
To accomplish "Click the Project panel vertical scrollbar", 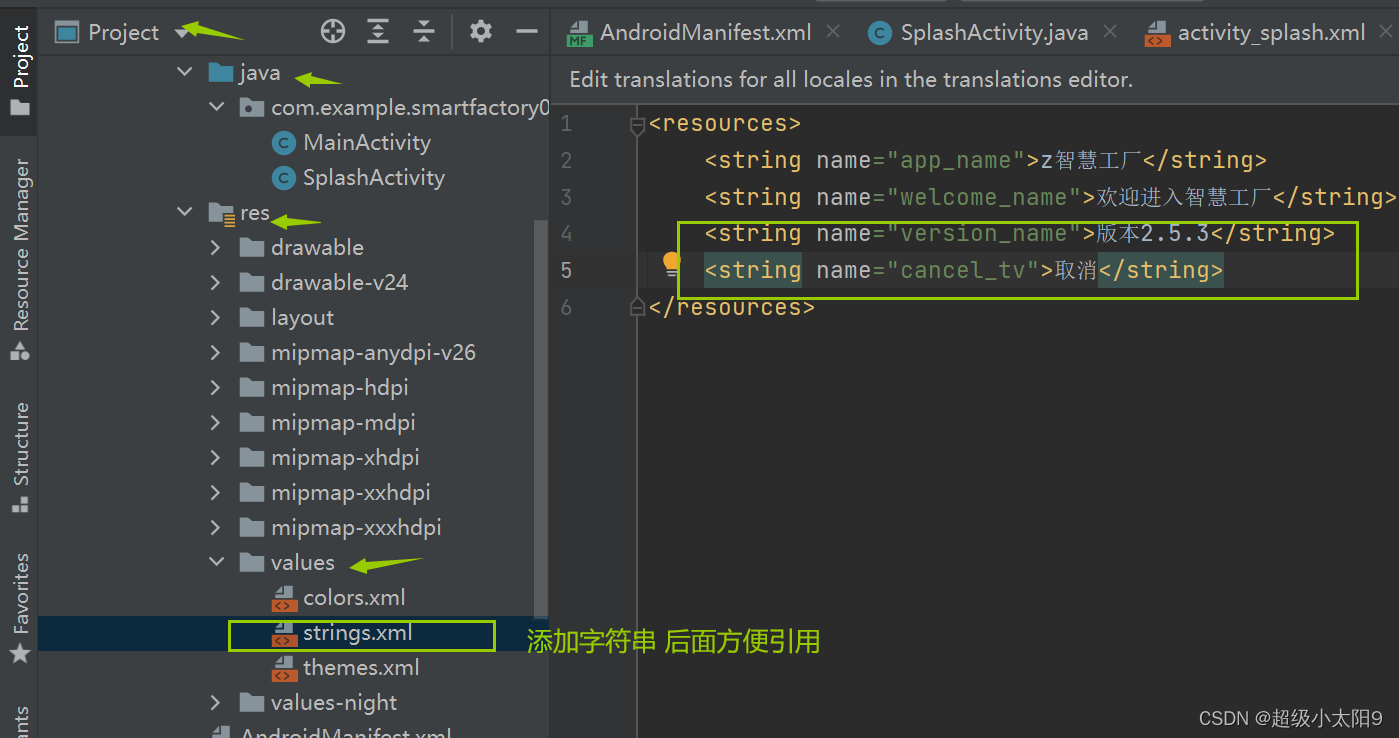I will click(540, 420).
